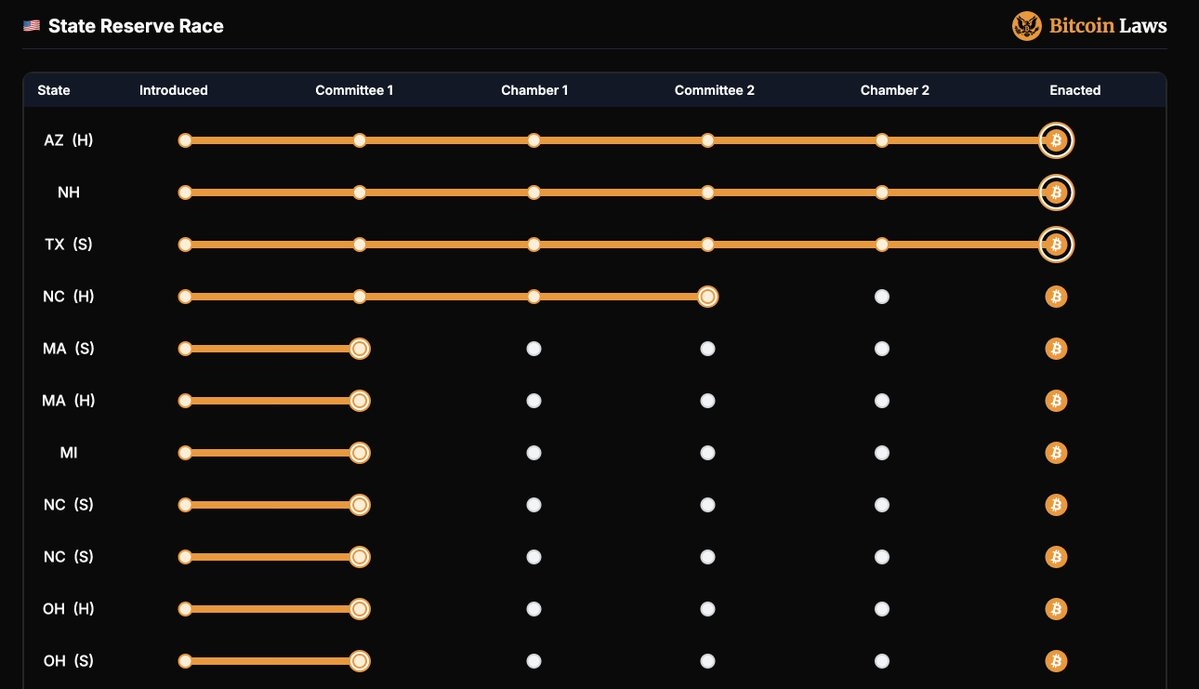Viewport: 1199px width, 689px height.
Task: Click the Introduced column header
Action: pos(174,90)
